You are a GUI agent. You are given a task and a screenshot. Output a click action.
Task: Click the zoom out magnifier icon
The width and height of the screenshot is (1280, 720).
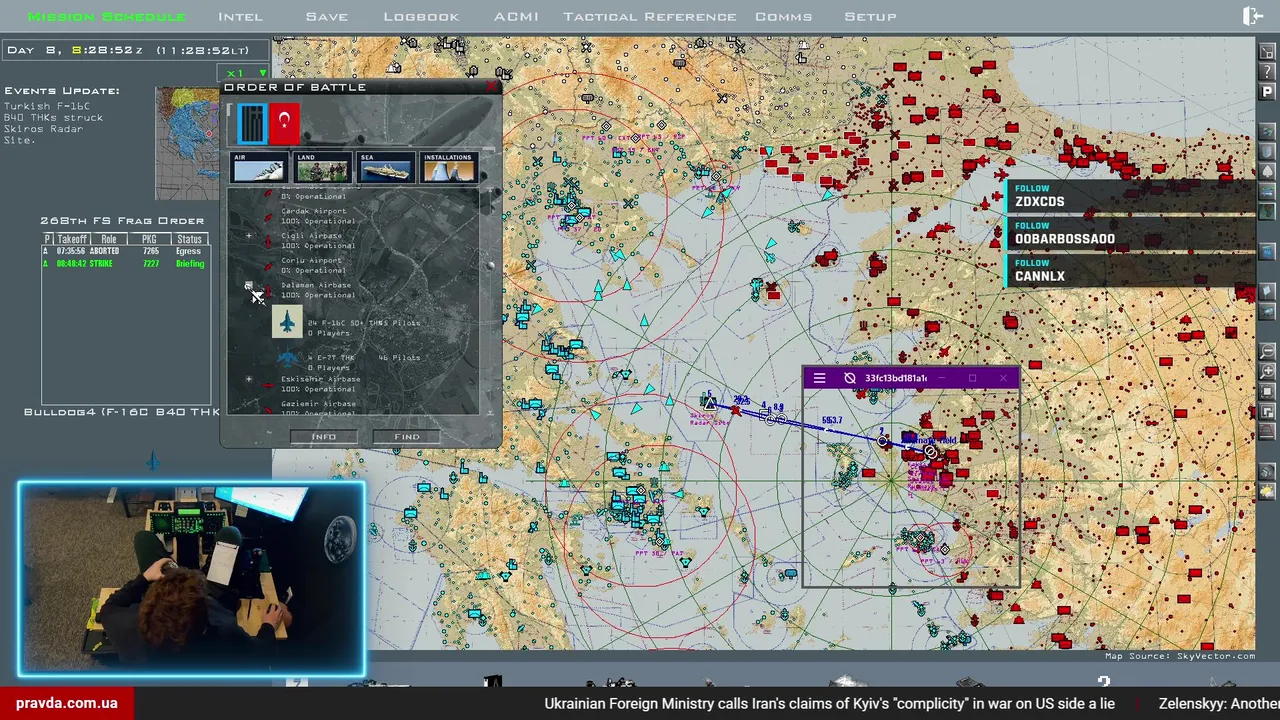coord(1267,352)
